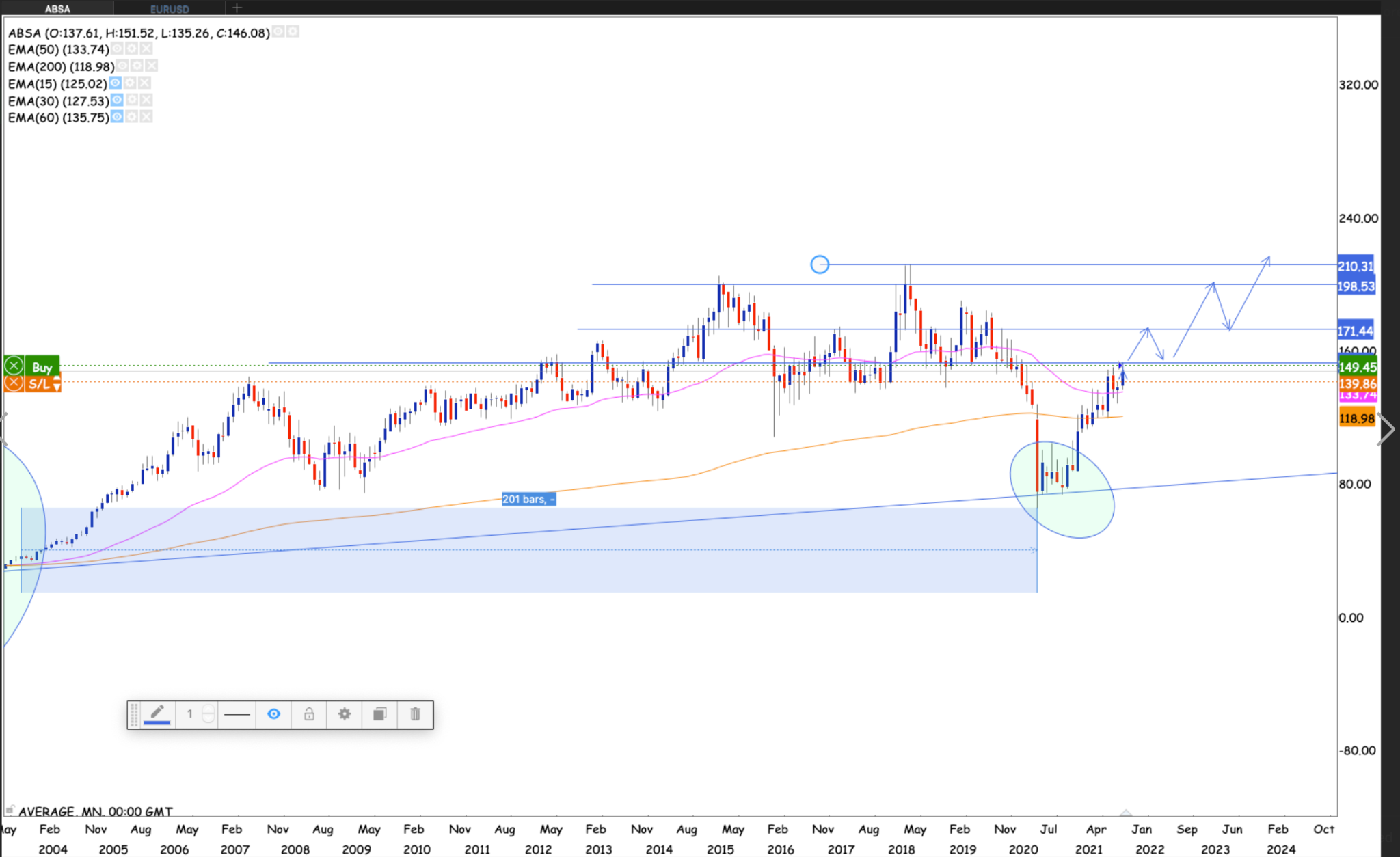The height and width of the screenshot is (857, 1400).
Task: Increase line width with the stepper
Action: click(x=208, y=709)
